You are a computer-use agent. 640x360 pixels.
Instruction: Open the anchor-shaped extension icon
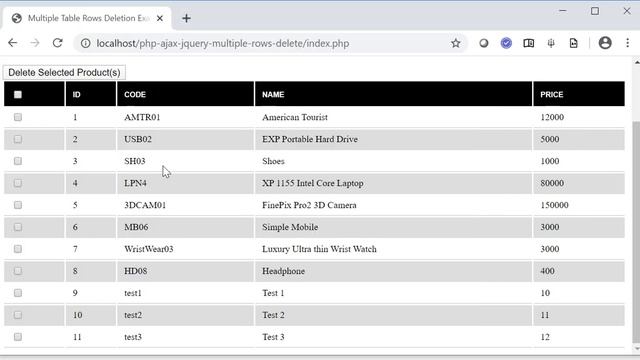point(551,43)
